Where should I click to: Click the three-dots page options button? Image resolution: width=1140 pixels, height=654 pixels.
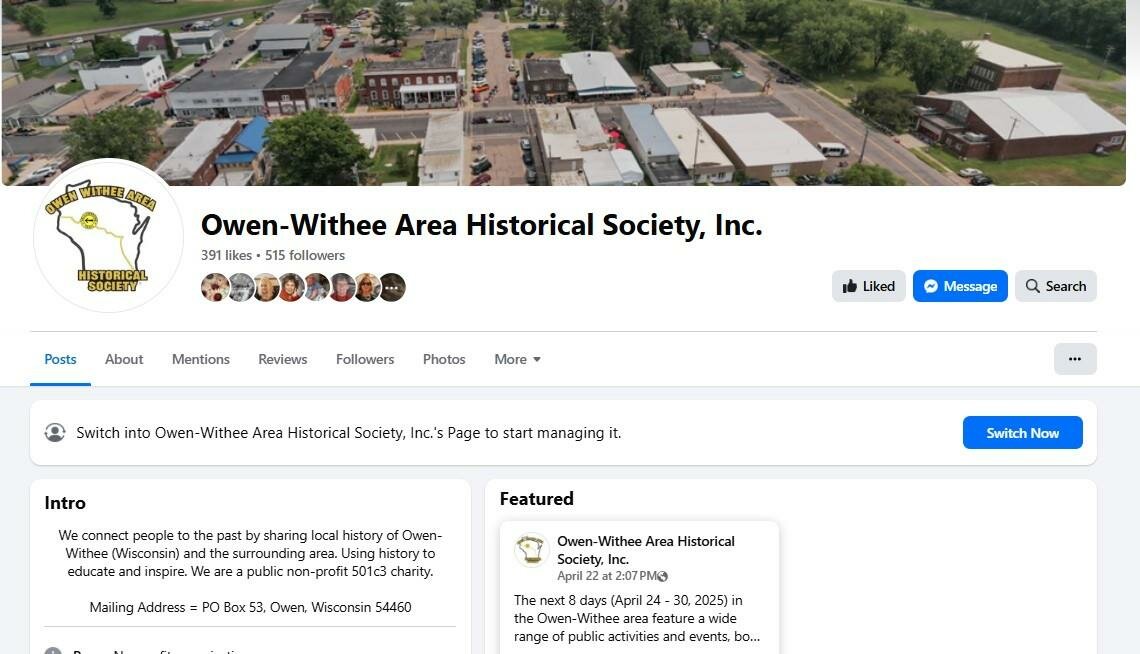click(x=1075, y=359)
